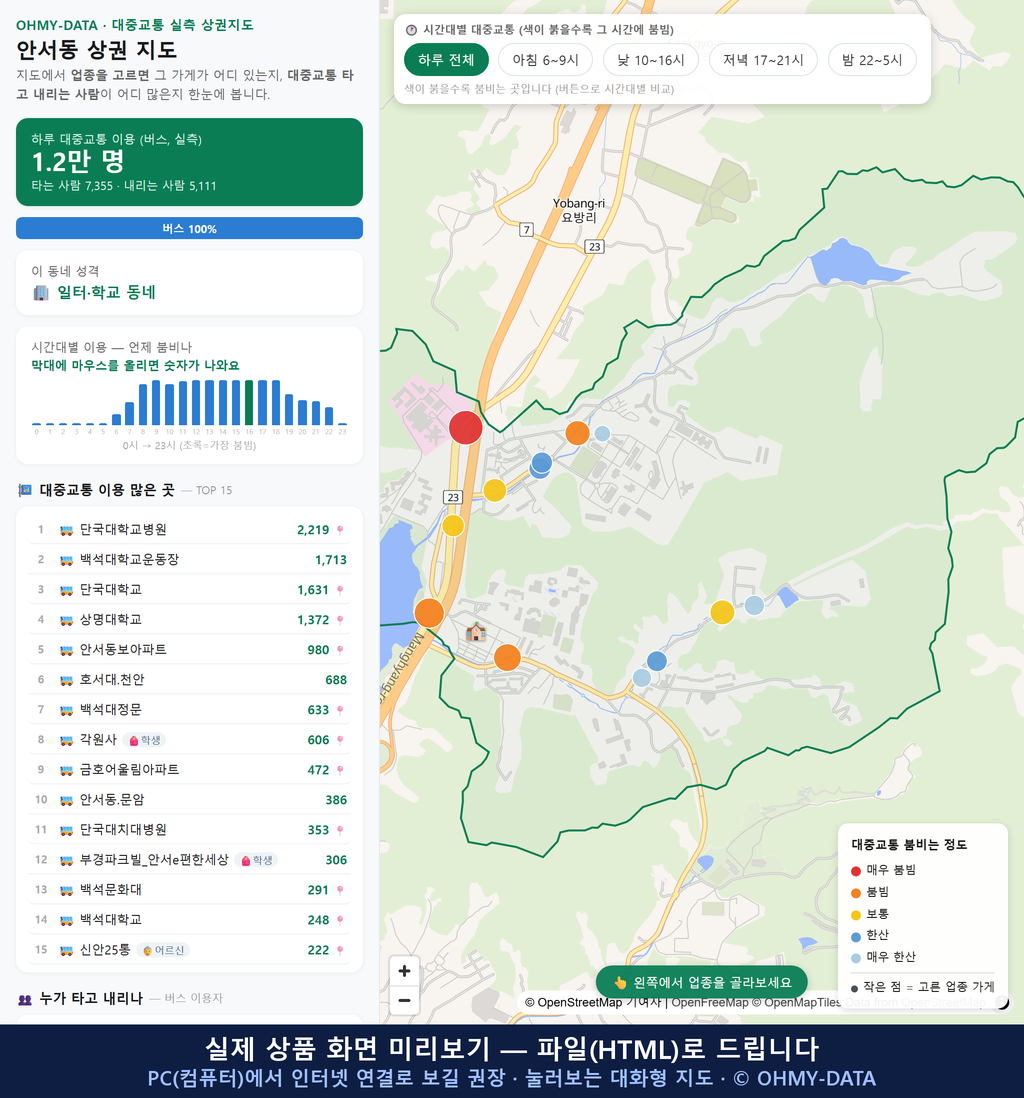
Task: Click the pin icon on 백석문화대 row
Action: (340, 890)
